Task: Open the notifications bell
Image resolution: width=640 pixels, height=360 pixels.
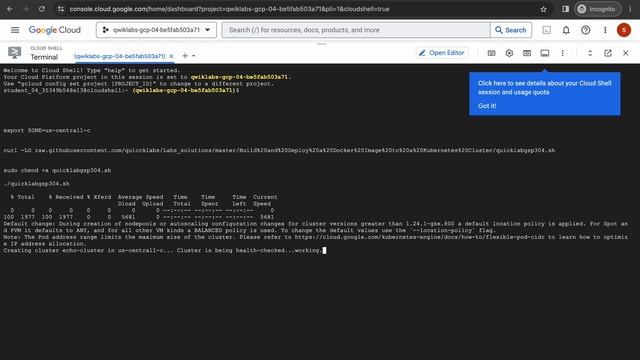Action: (x=566, y=30)
